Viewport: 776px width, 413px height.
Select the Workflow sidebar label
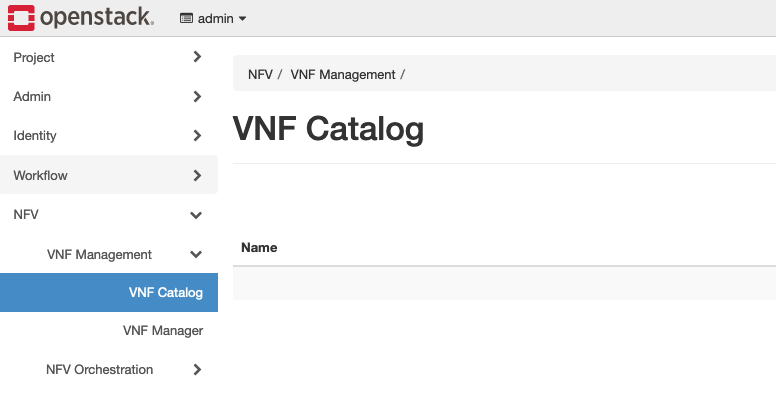click(x=40, y=176)
